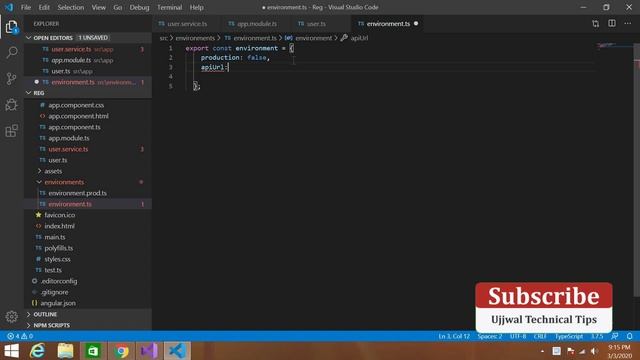
Task: Open notifications bell in status bar
Action: [x=629, y=336]
